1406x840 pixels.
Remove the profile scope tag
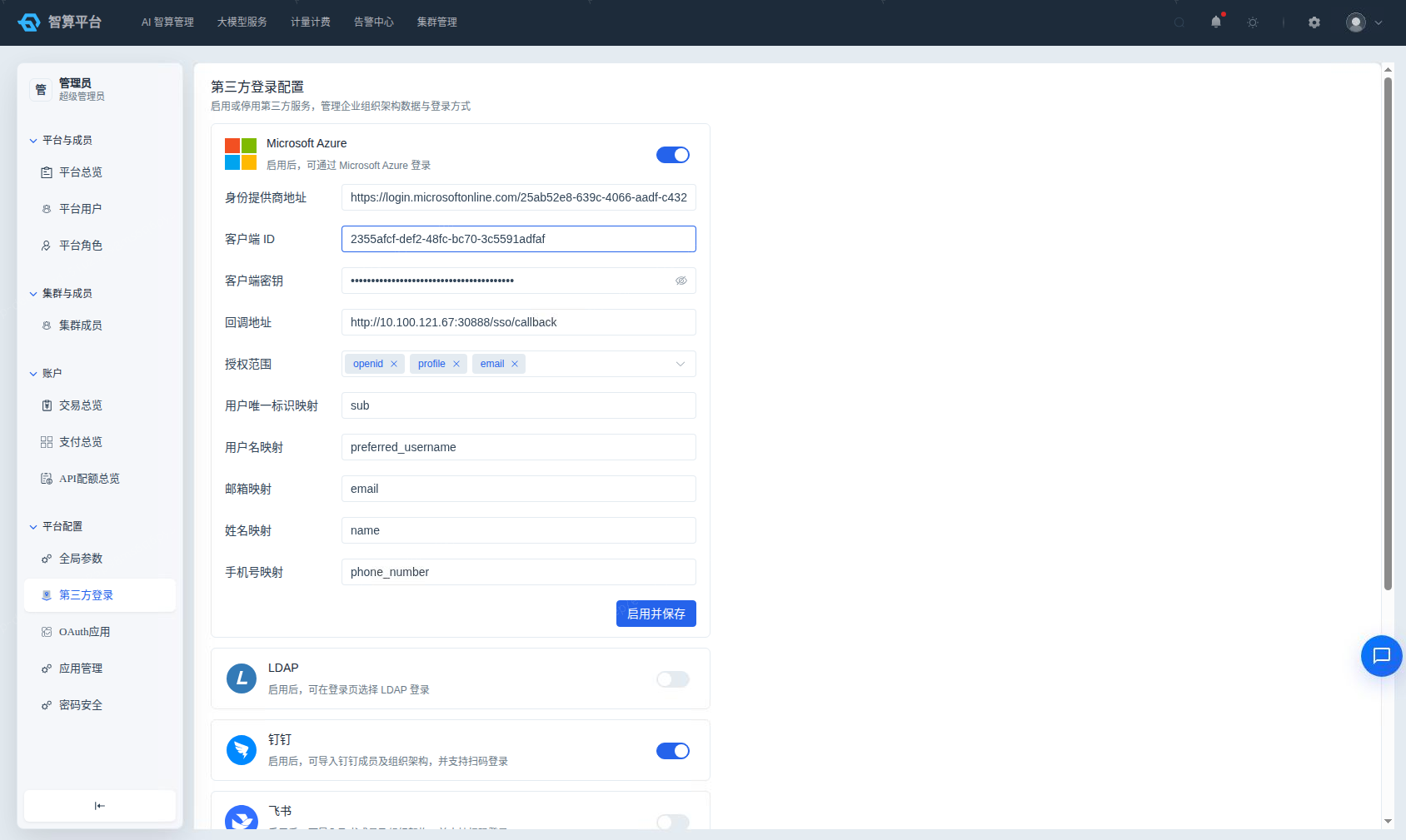pos(456,364)
